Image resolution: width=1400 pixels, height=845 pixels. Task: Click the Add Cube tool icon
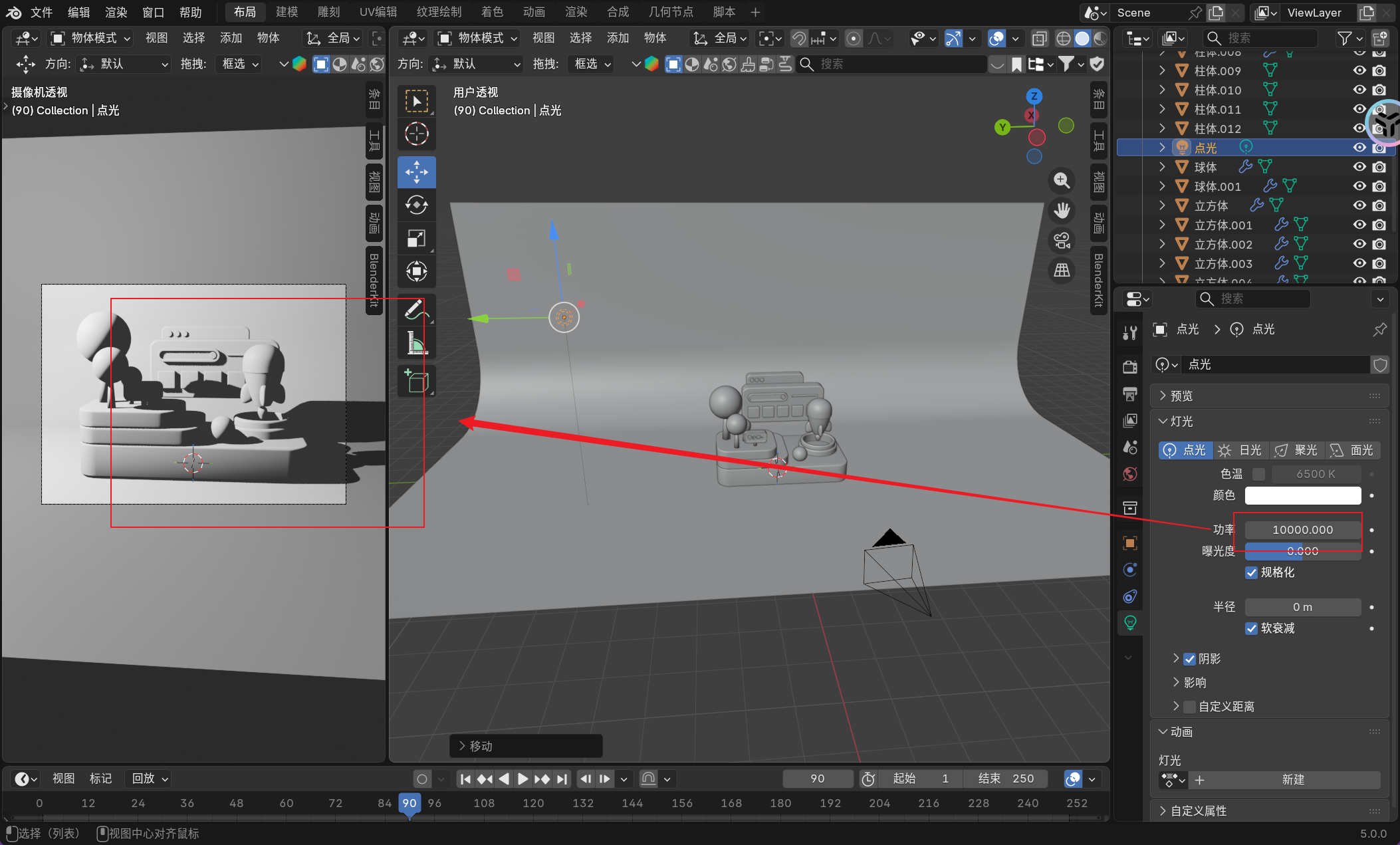pyautogui.click(x=417, y=381)
